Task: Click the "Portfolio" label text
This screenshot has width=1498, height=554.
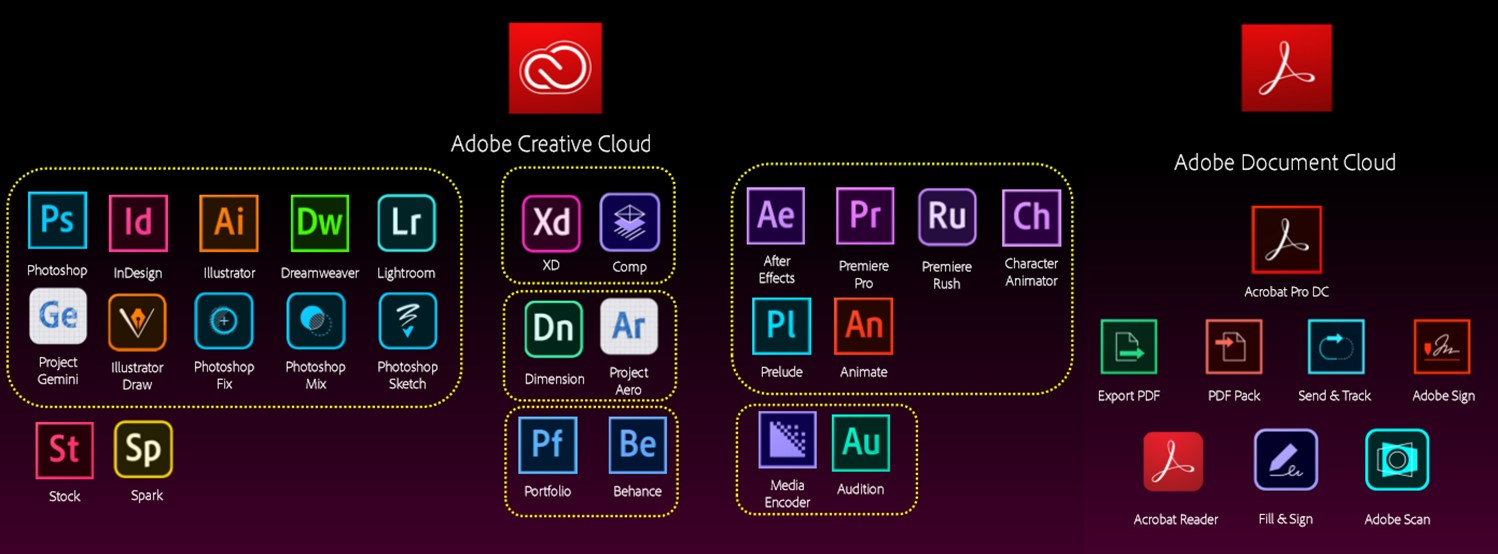Action: [x=548, y=491]
